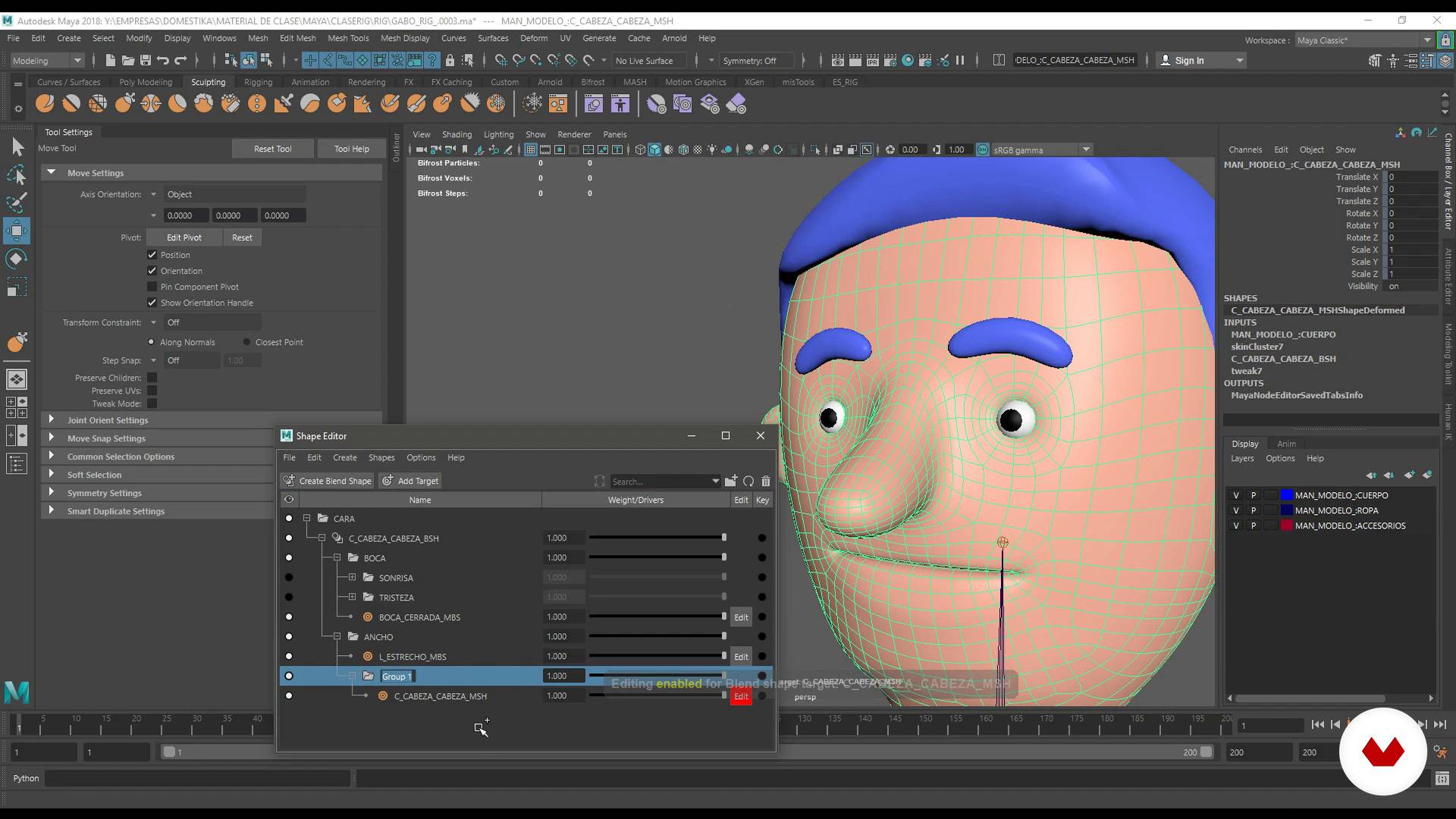Go to start of playback range
1456x819 pixels.
tap(1318, 725)
